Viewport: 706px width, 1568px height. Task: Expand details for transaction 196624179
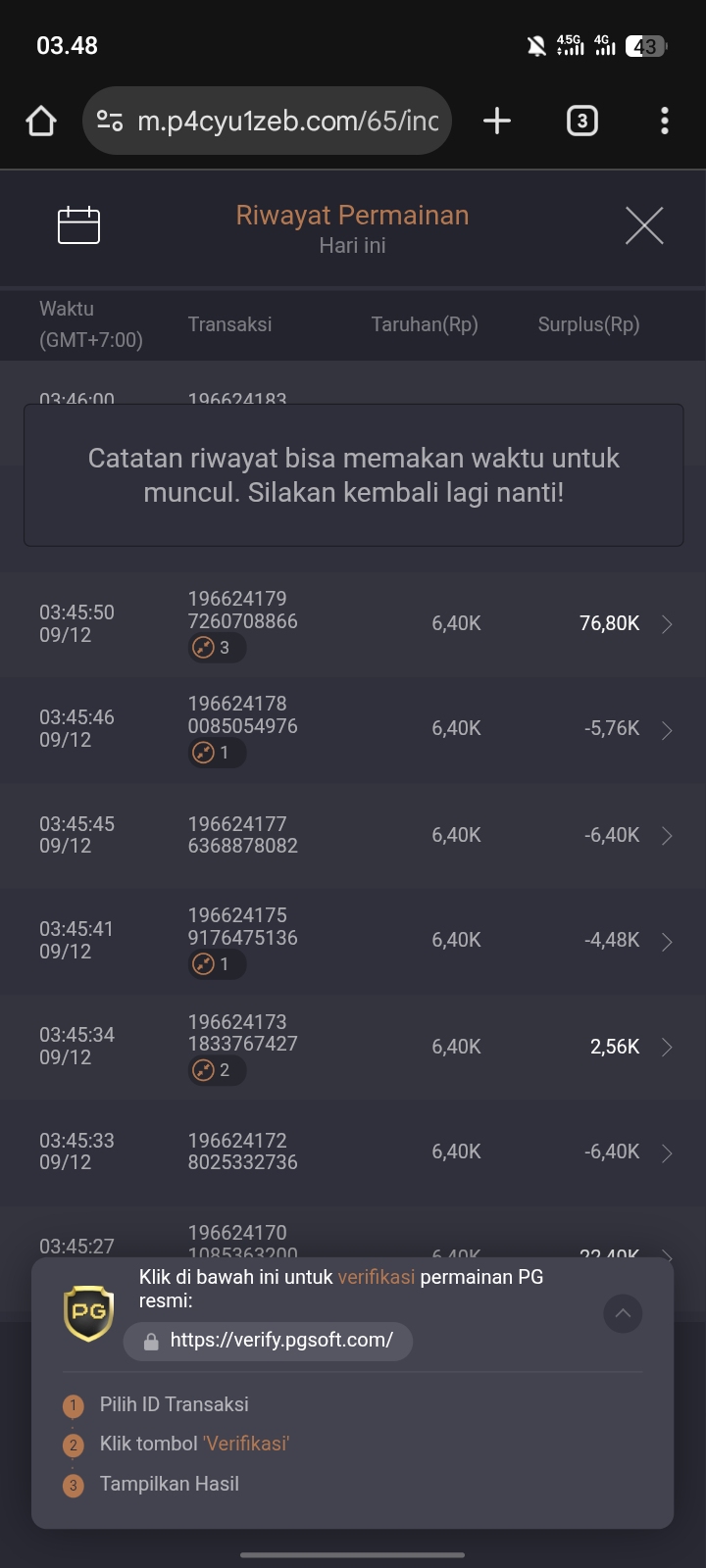click(667, 624)
